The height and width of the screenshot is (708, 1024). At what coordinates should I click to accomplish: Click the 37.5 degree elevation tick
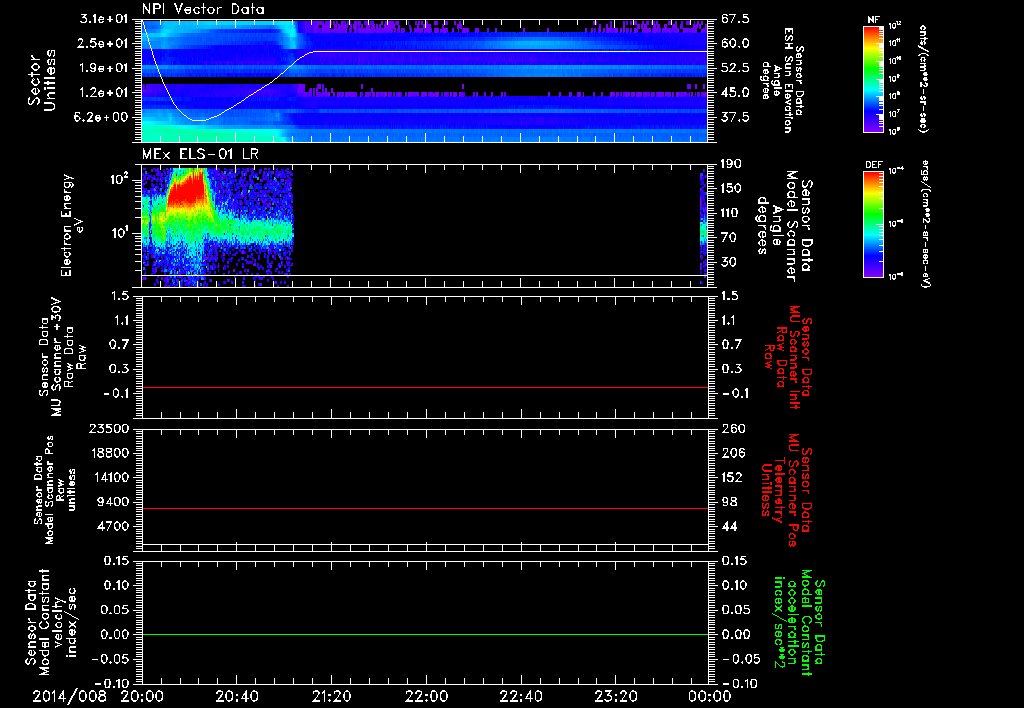[735, 118]
